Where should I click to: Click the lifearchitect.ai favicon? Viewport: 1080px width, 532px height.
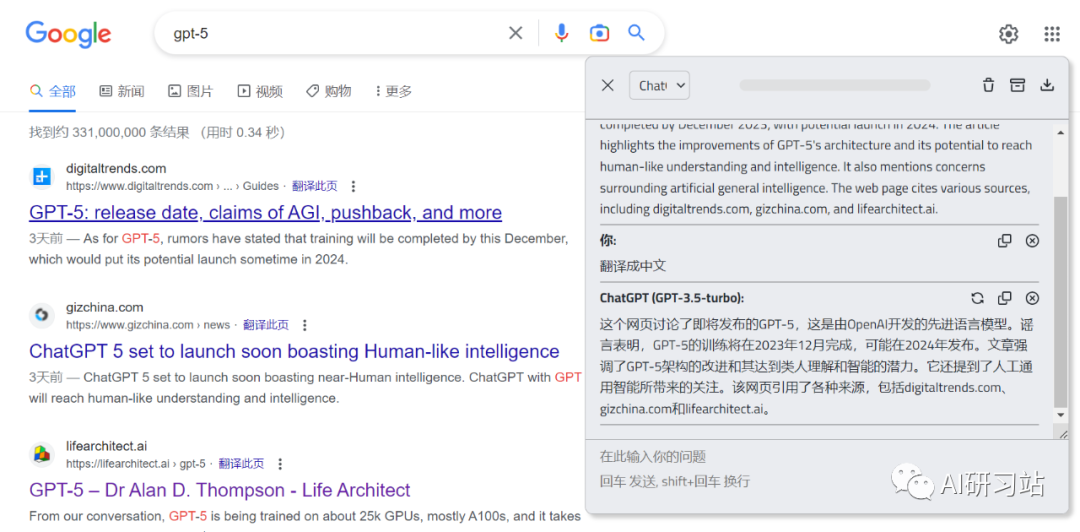42,454
